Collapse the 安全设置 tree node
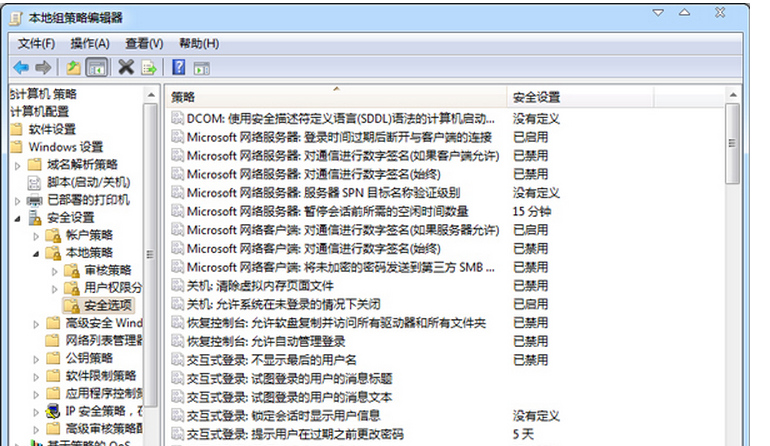 click(x=18, y=219)
